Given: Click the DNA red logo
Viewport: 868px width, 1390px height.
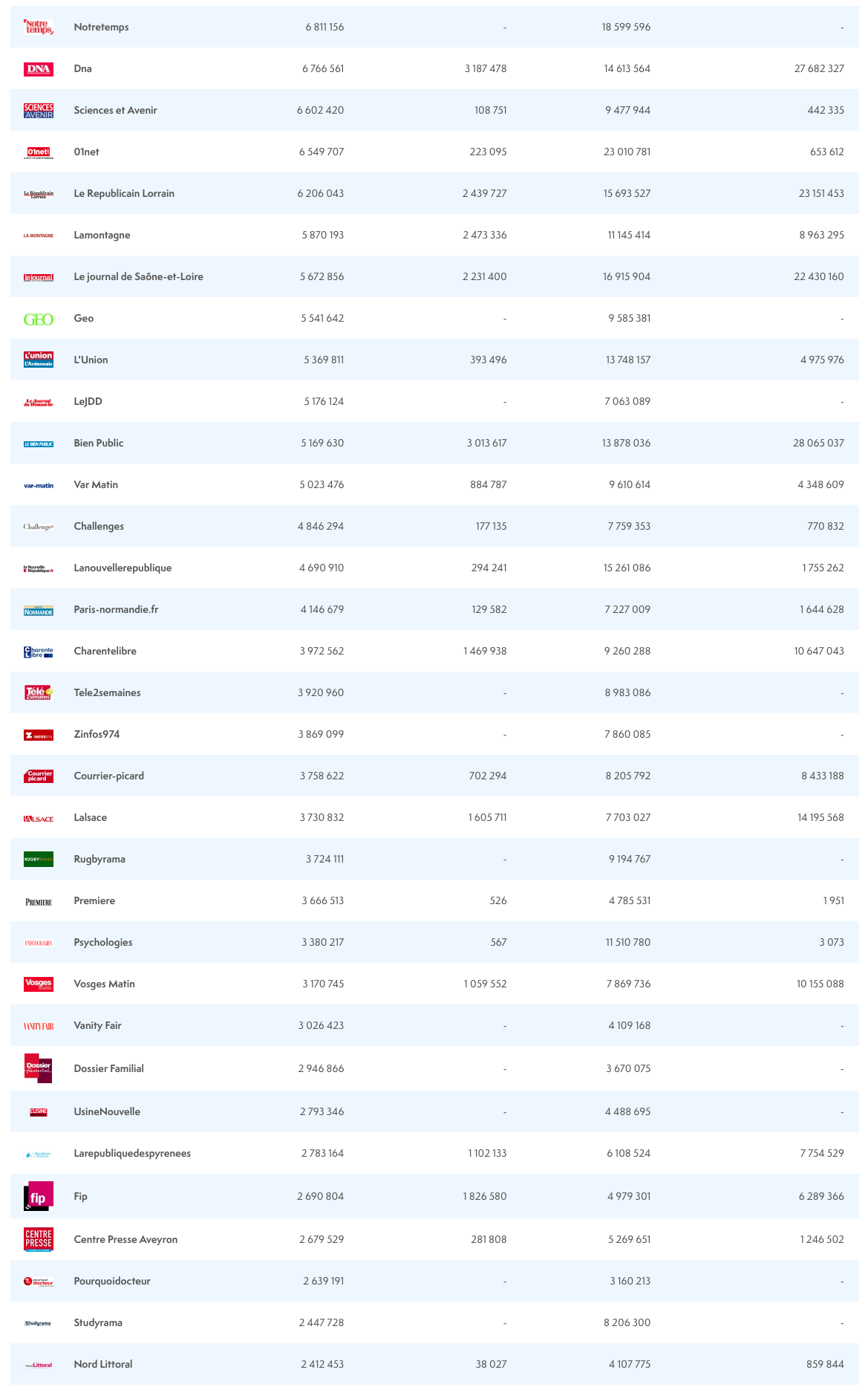Looking at the screenshot, I should 38,69.
